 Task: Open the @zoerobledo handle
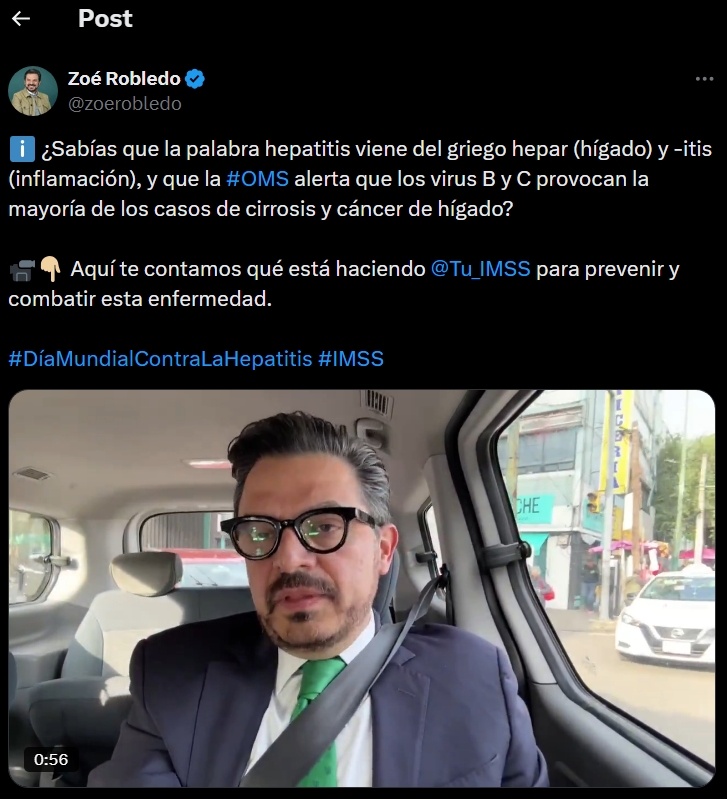tap(125, 103)
